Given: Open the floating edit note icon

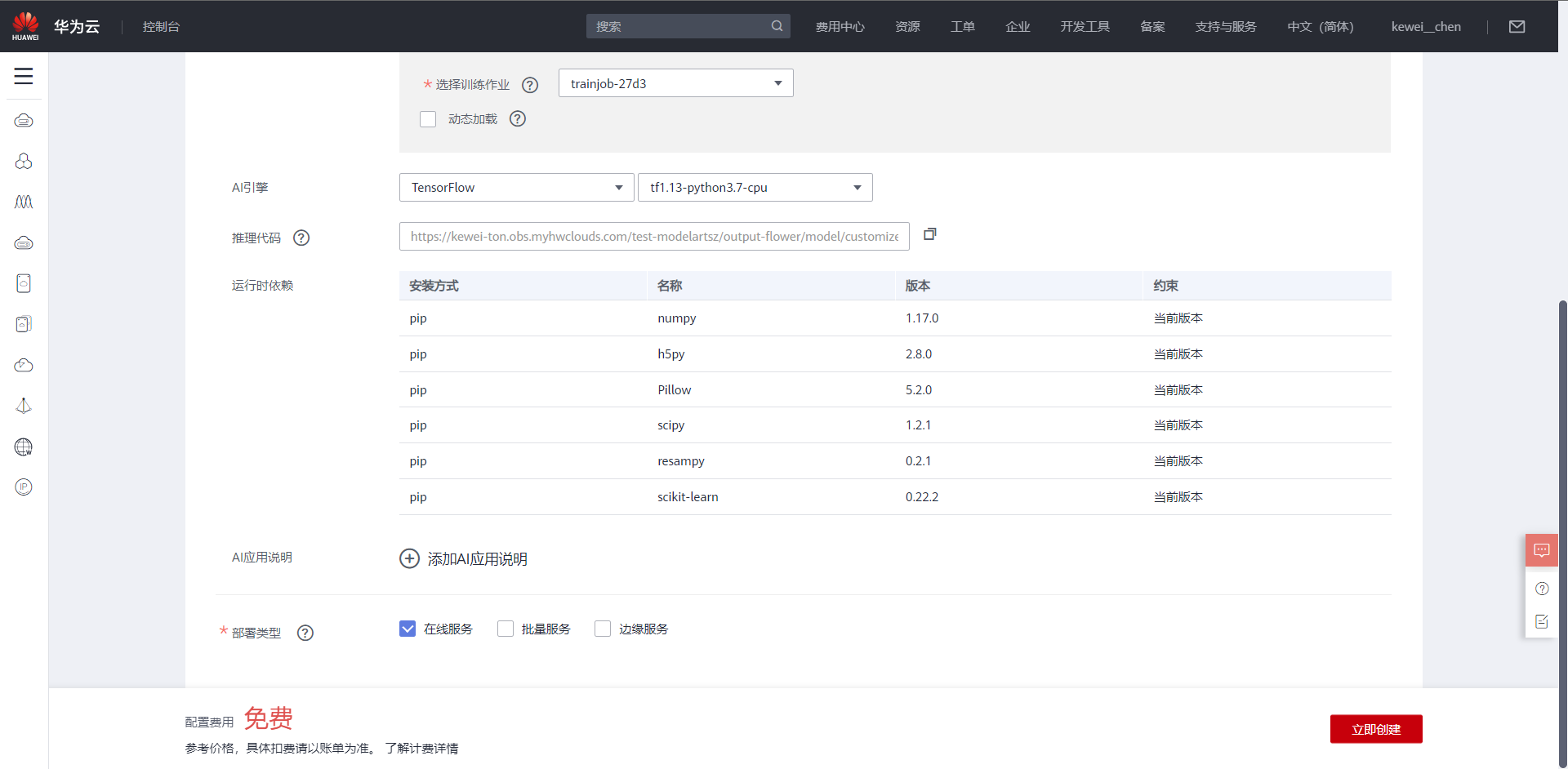Looking at the screenshot, I should tap(1542, 622).
